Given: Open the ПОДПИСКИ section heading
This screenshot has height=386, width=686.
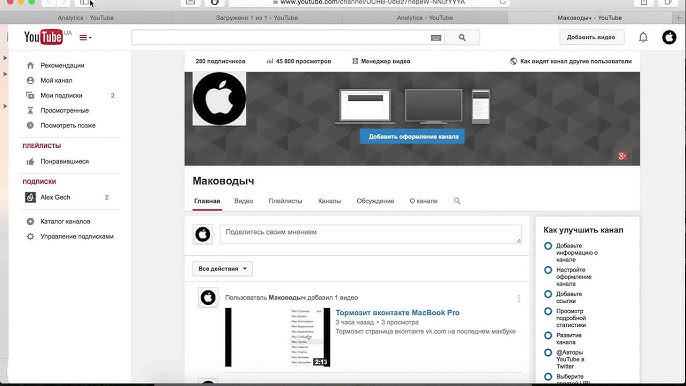Looking at the screenshot, I should pos(39,181).
